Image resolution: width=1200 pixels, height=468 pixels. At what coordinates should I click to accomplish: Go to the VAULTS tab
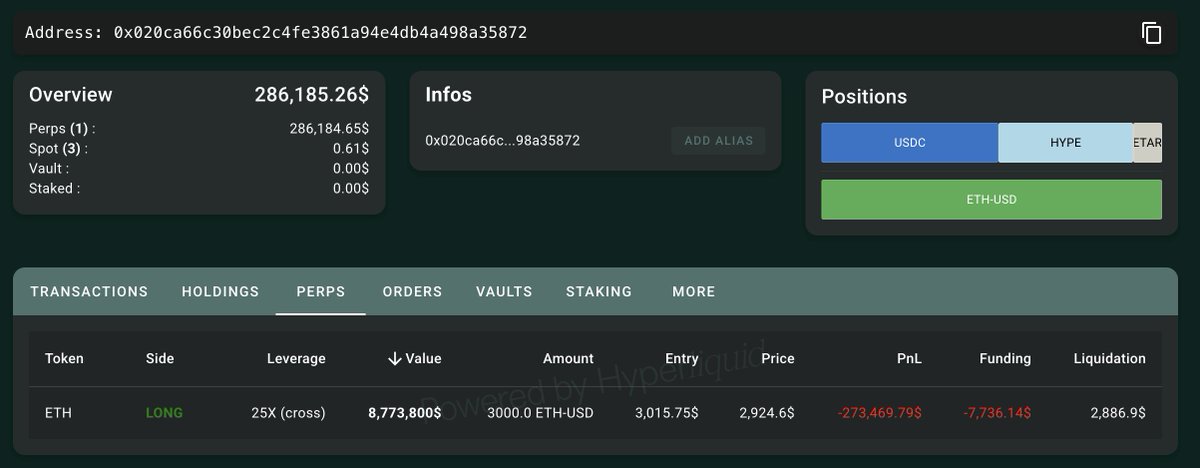tap(504, 292)
